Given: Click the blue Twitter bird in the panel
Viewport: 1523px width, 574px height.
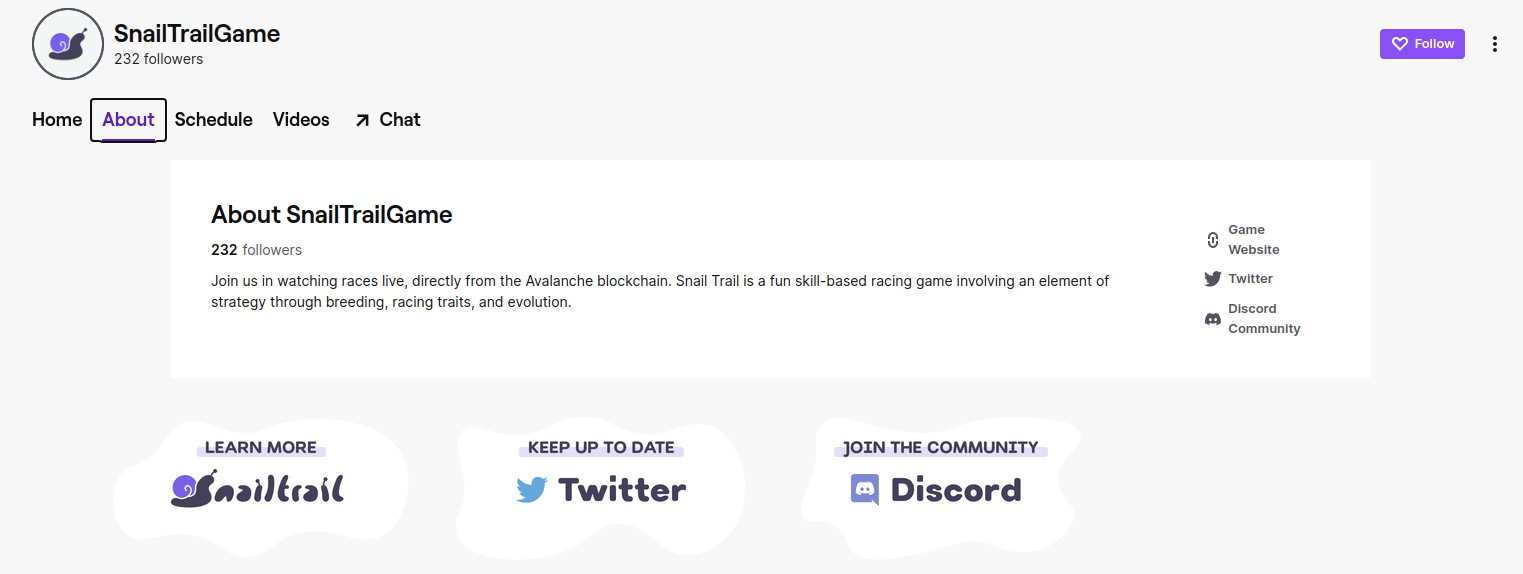Looking at the screenshot, I should (x=532, y=490).
